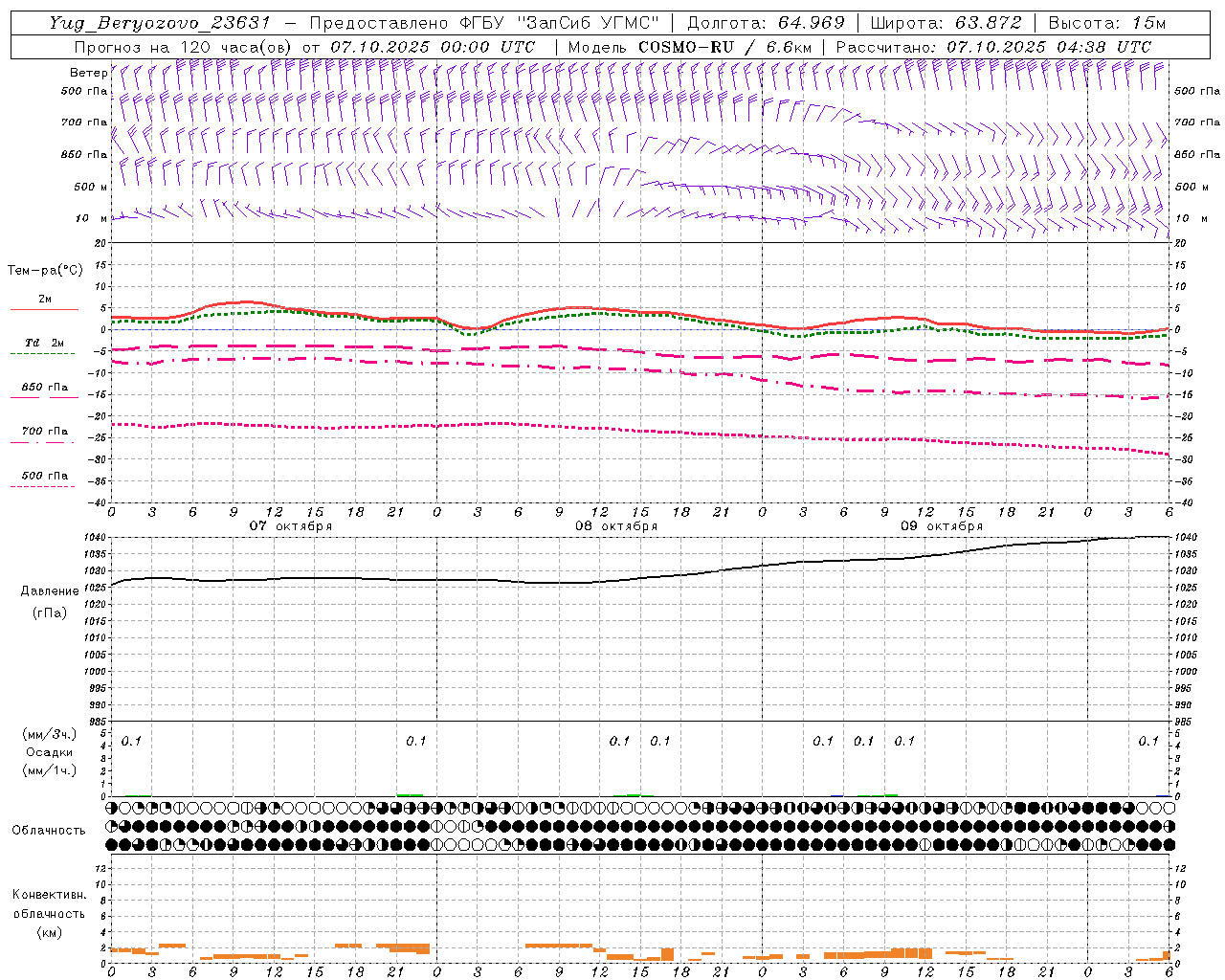Click the red 2м temperature legend line
Screen dimensions: 1225x980
tap(44, 309)
